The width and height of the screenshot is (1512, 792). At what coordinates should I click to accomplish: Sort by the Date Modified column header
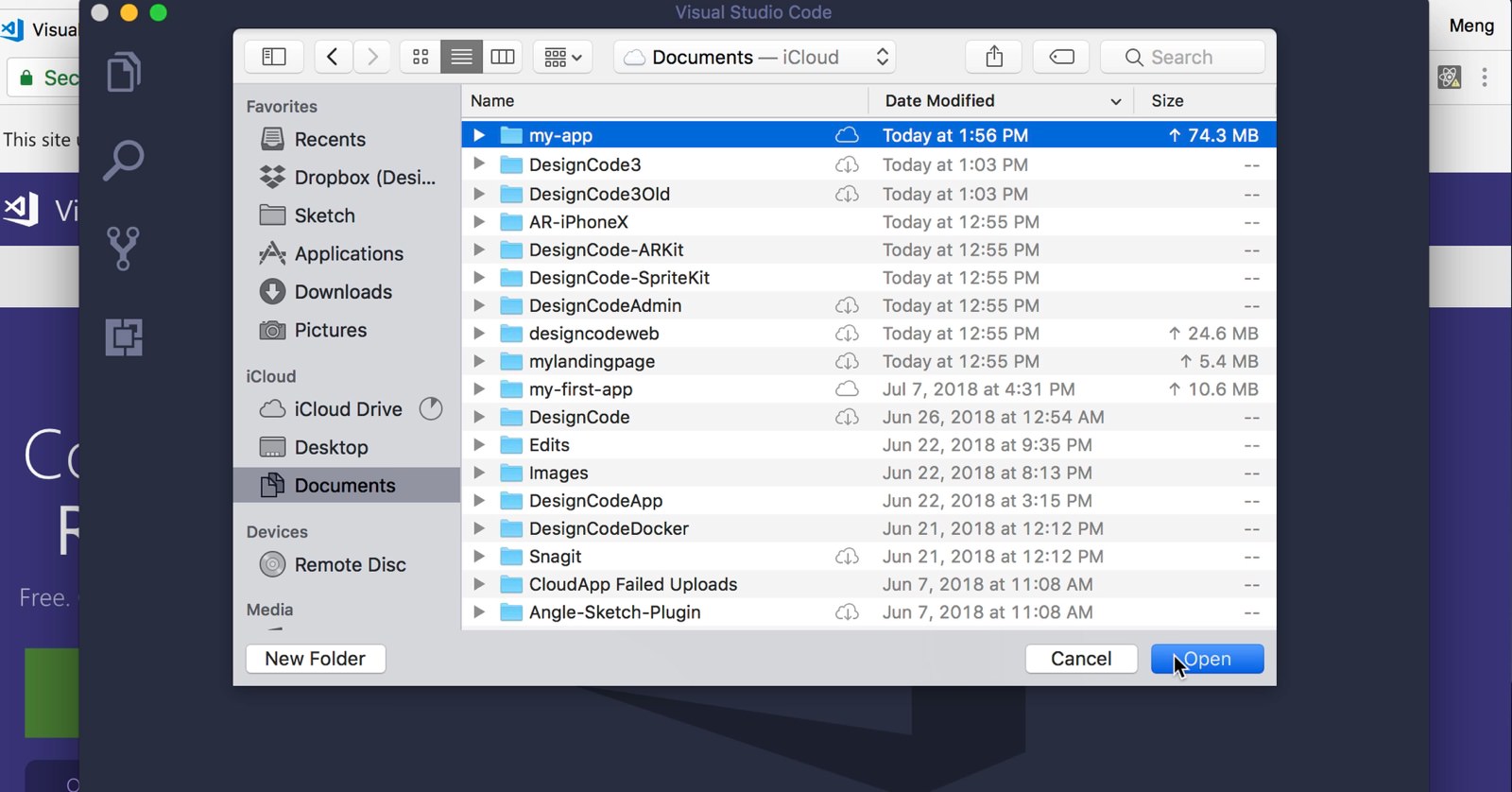tap(1001, 100)
